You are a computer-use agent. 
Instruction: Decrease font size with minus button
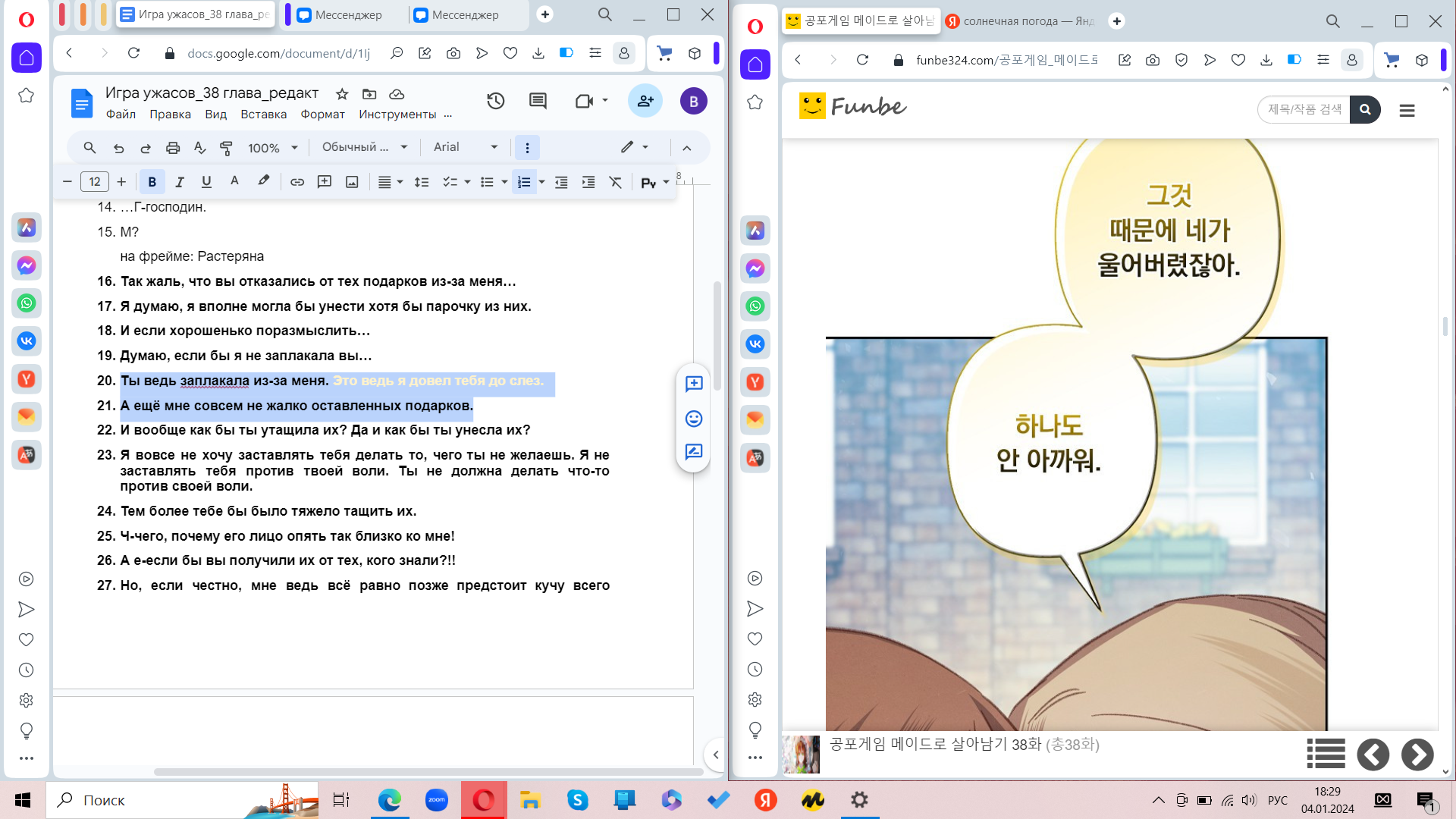click(67, 182)
